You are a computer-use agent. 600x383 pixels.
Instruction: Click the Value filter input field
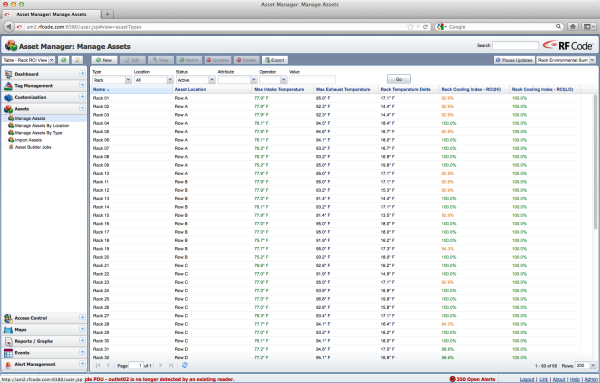312,80
